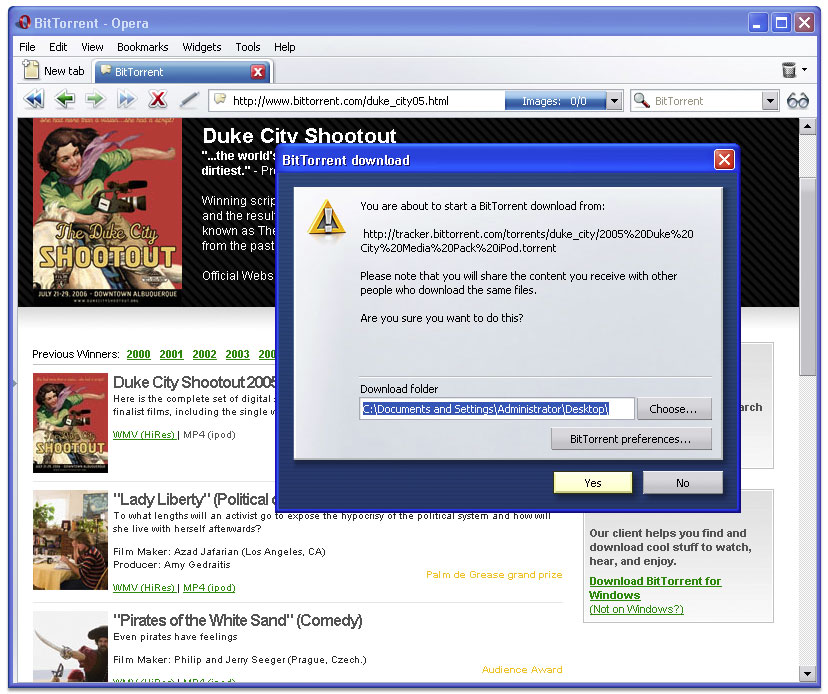
Task: Click the New tab button
Action: pos(54,71)
